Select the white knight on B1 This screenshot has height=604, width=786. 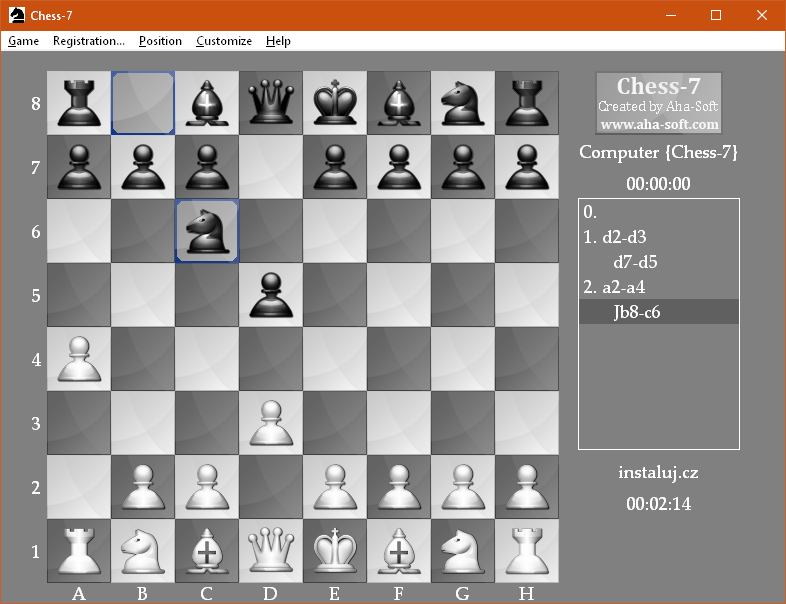click(143, 551)
